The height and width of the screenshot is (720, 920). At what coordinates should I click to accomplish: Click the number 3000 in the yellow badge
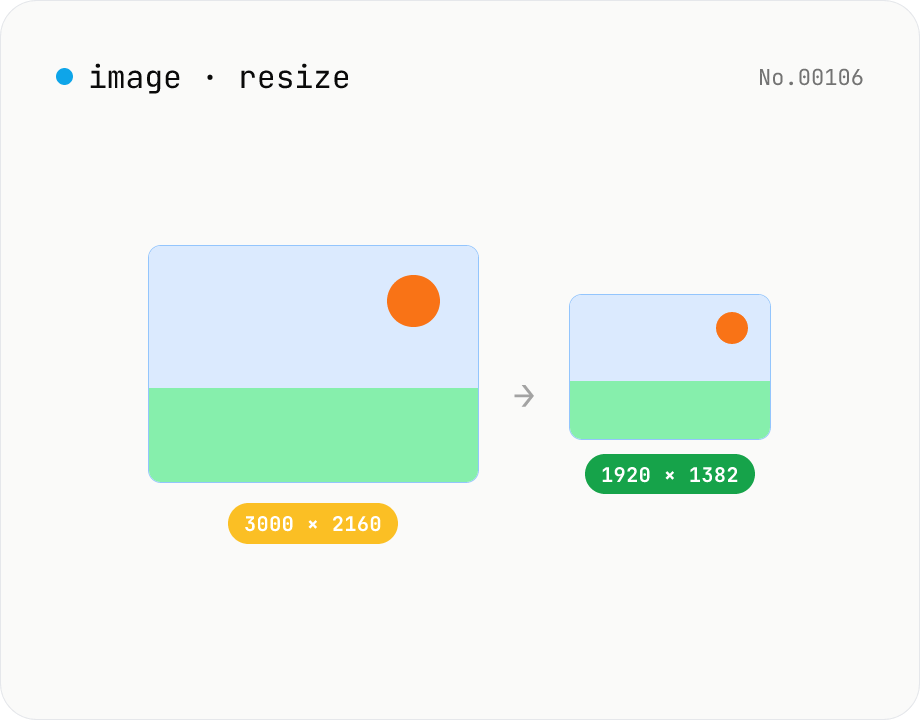pos(269,524)
